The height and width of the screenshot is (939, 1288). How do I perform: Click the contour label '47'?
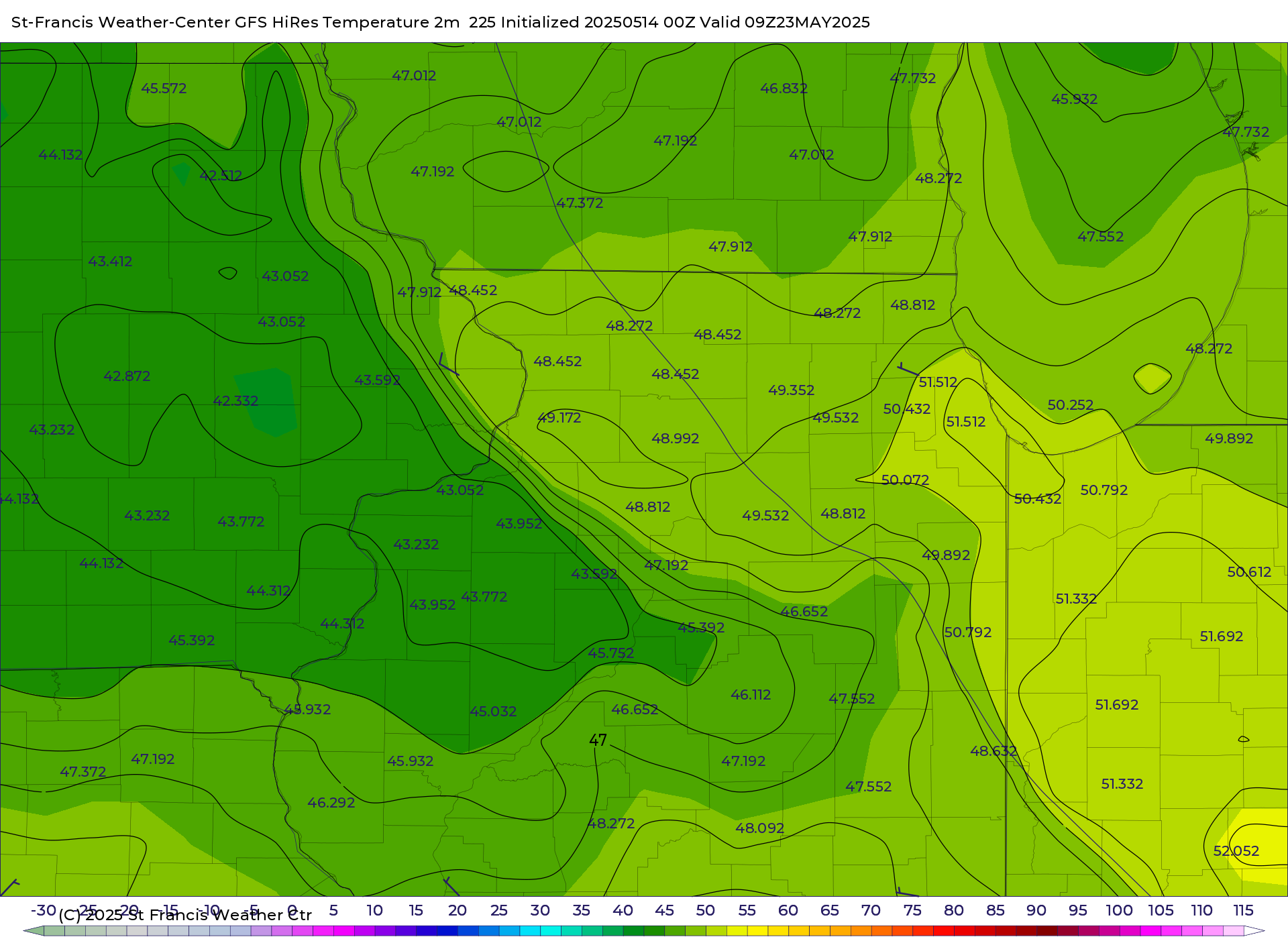[x=598, y=740]
